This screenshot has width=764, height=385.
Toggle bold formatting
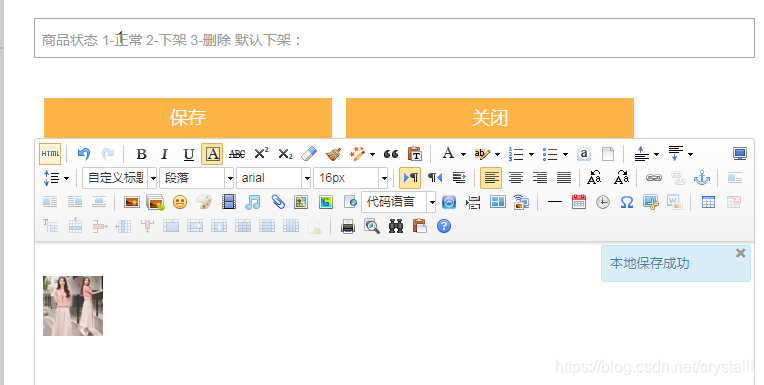pos(141,154)
